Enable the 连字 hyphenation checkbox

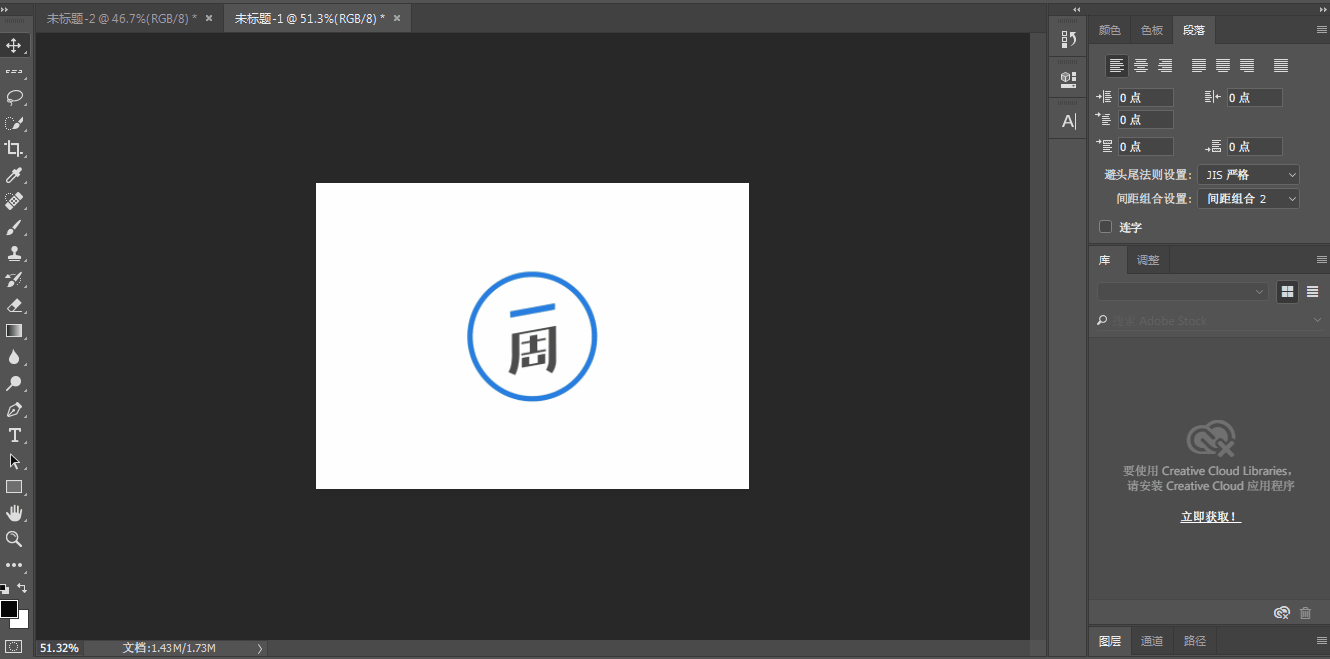(x=1105, y=227)
